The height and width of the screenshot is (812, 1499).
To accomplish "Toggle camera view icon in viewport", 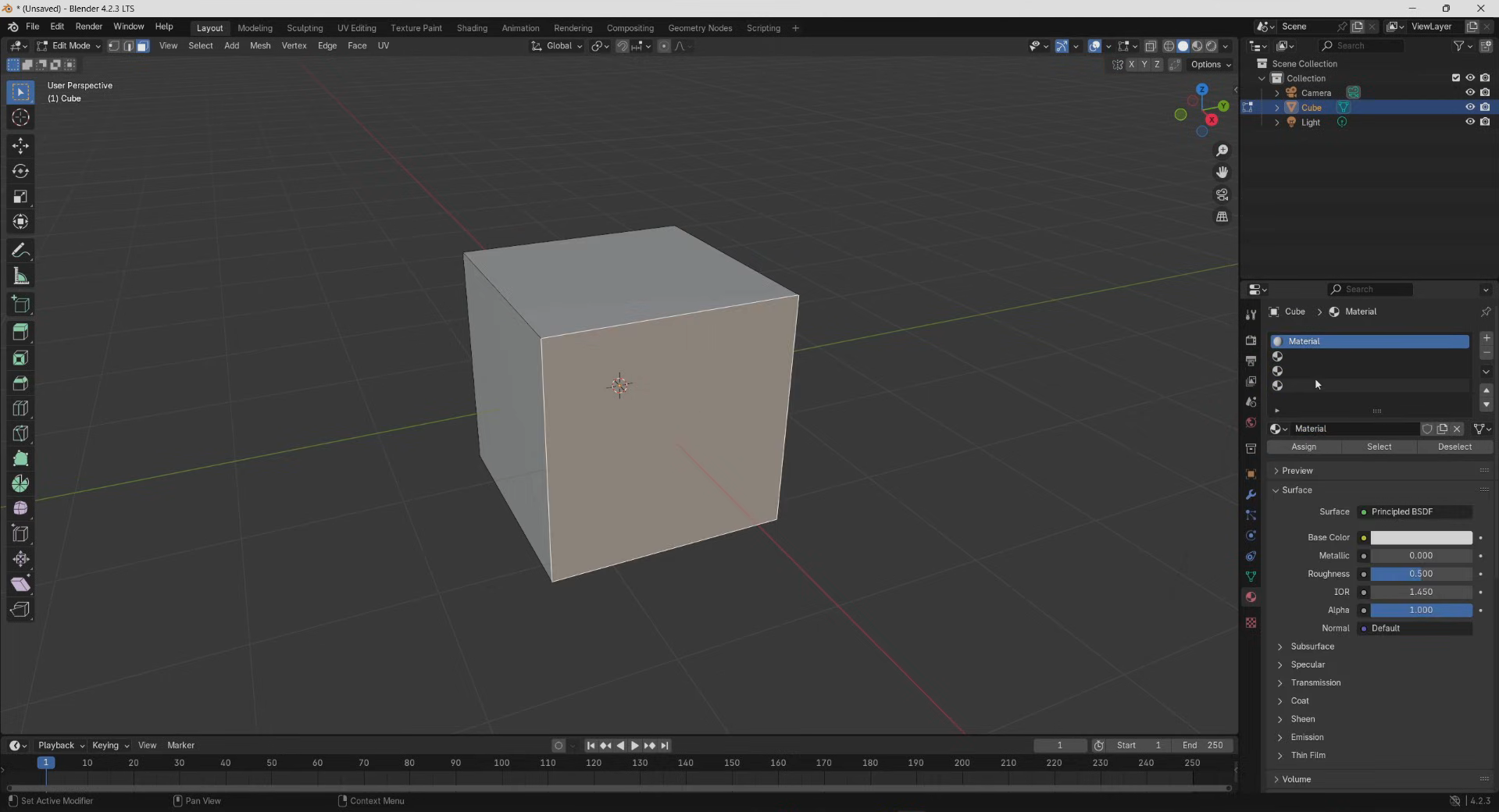I will coord(1222,194).
